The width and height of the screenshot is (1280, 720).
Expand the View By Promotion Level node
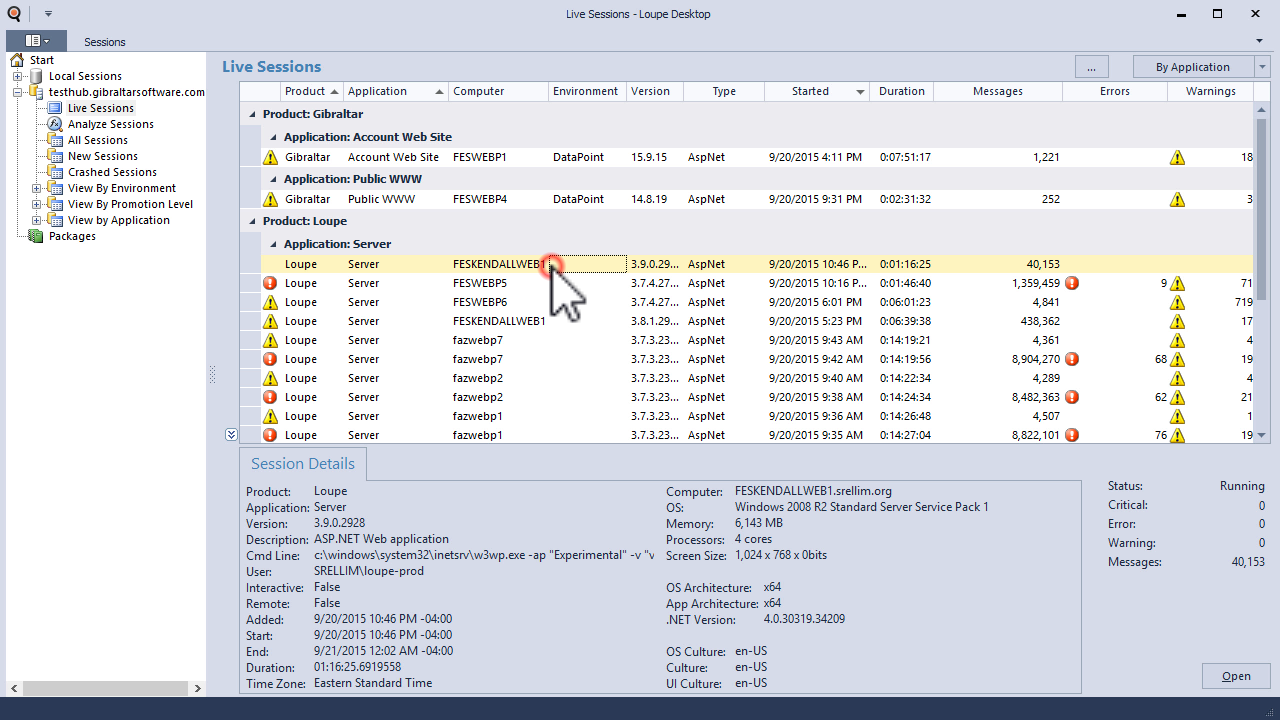(37, 204)
